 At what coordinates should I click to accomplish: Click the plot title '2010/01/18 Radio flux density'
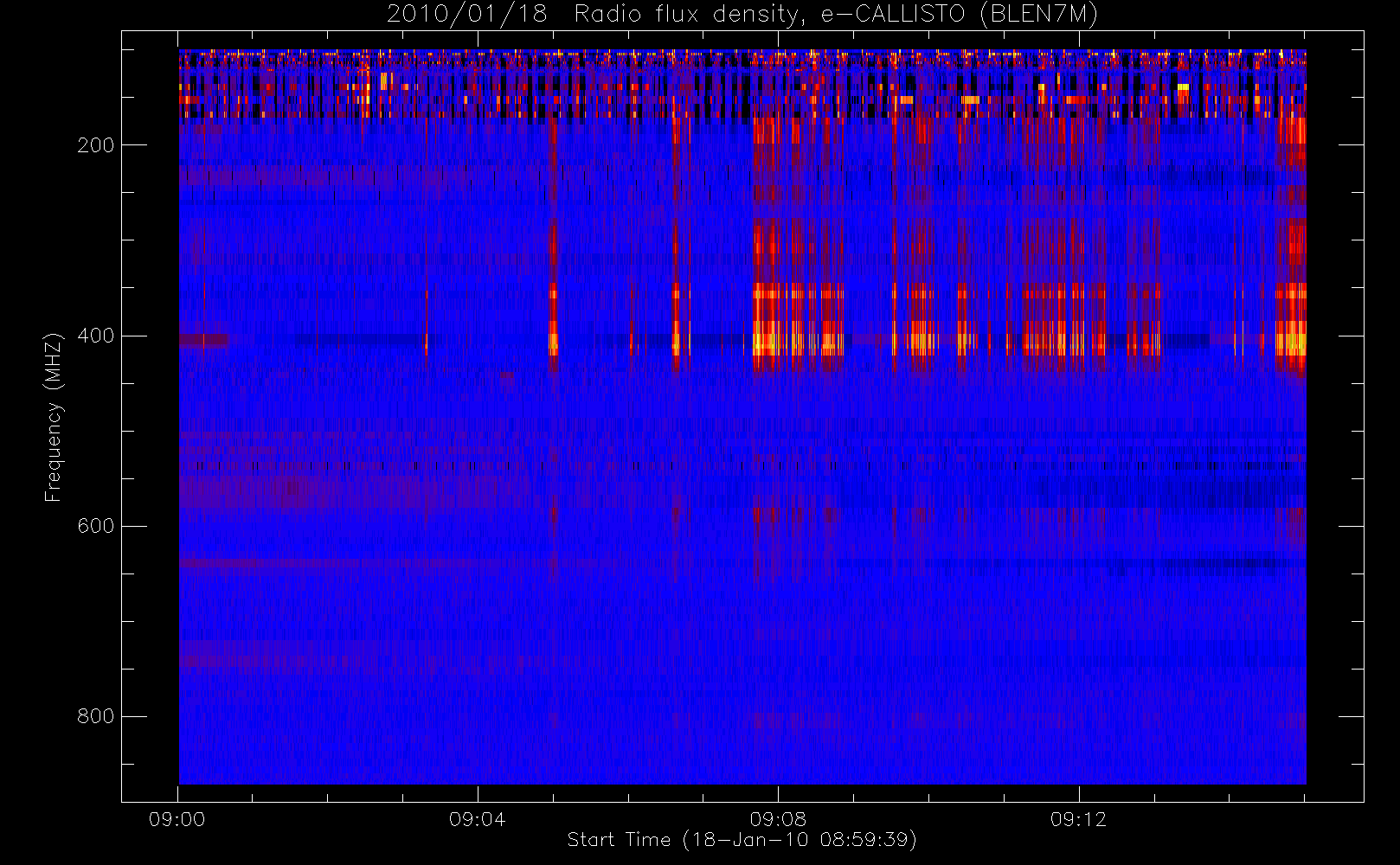[x=742, y=15]
